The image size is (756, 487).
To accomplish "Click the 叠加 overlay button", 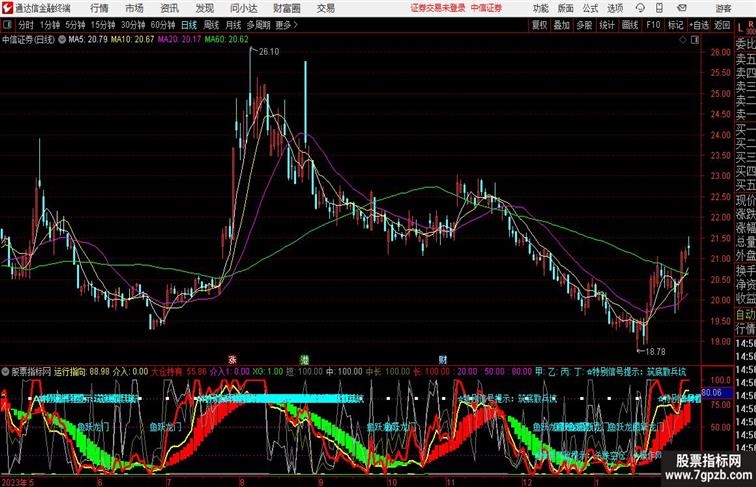I will click(x=562, y=25).
